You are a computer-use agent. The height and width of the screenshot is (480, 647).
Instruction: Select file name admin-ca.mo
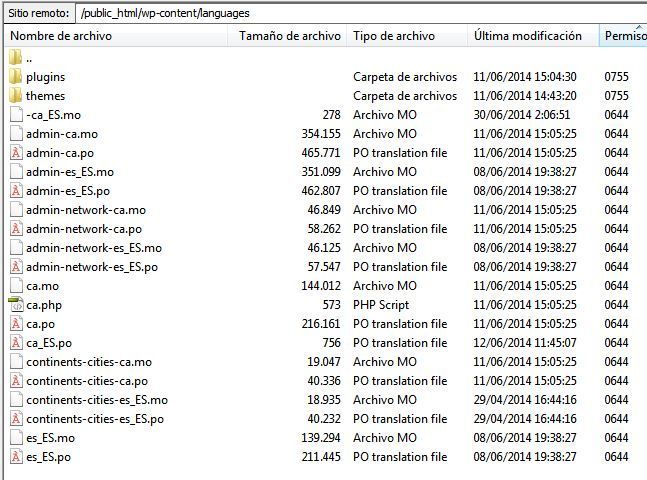click(x=62, y=134)
